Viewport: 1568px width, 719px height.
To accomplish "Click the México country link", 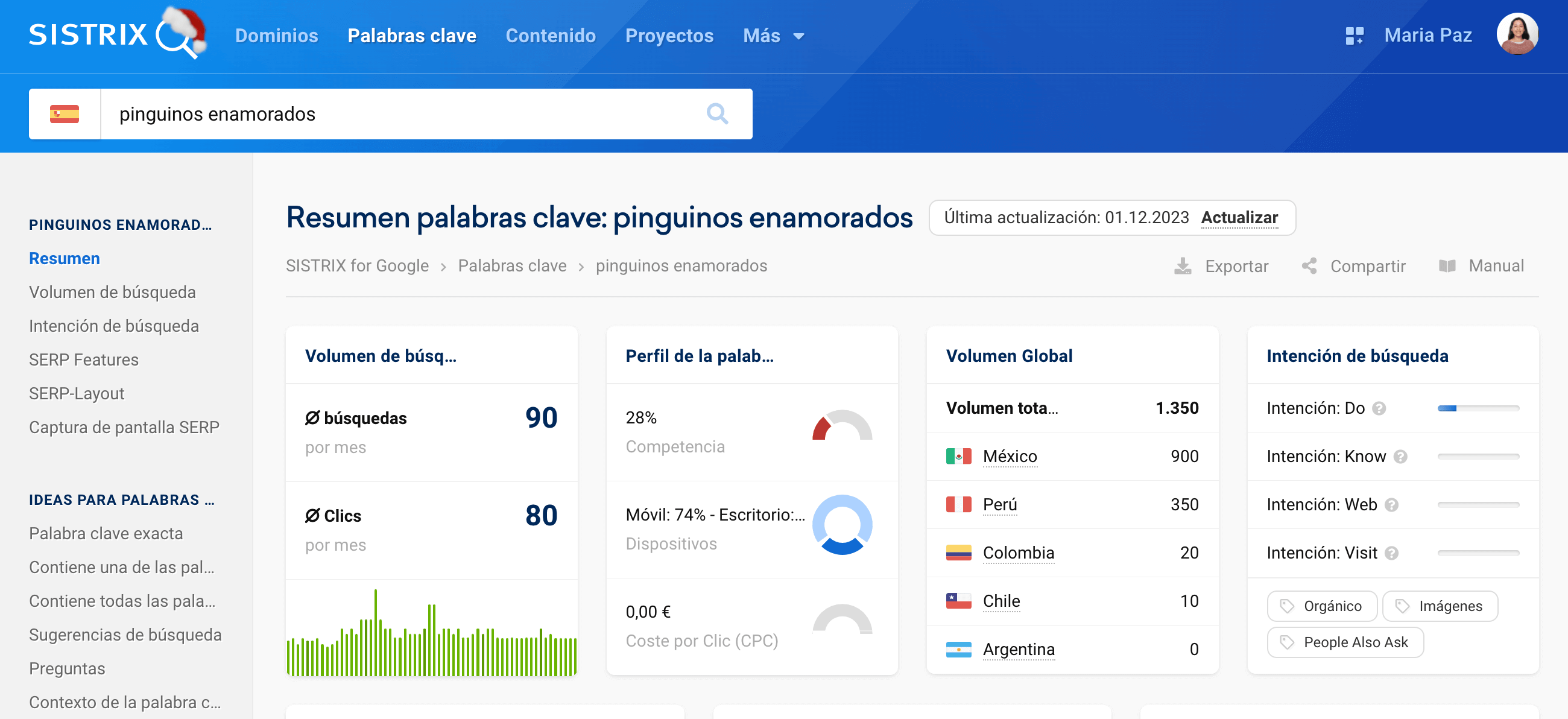I will click(x=1009, y=457).
